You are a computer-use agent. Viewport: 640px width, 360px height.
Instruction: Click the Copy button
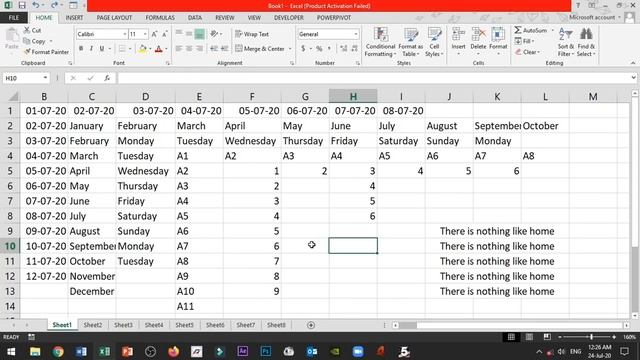click(x=35, y=41)
